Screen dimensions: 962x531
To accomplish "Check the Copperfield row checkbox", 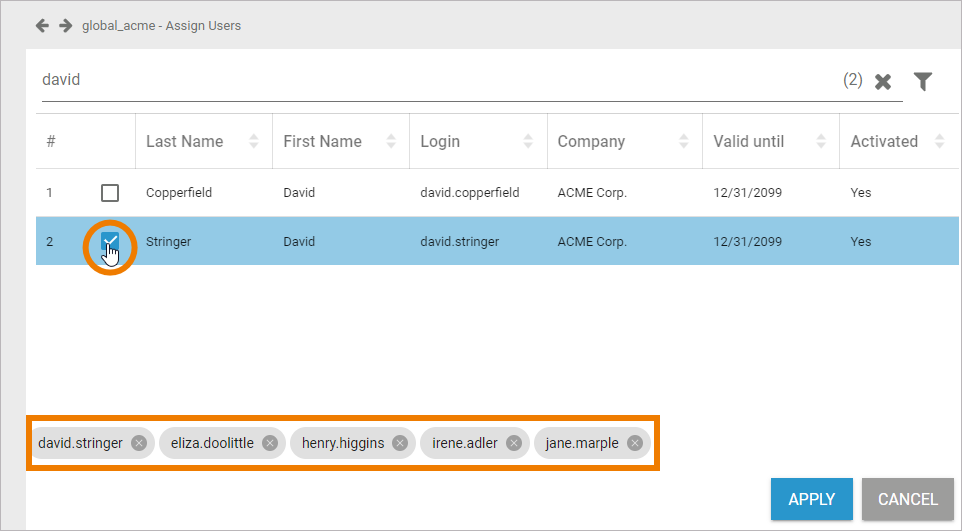I will tap(110, 193).
